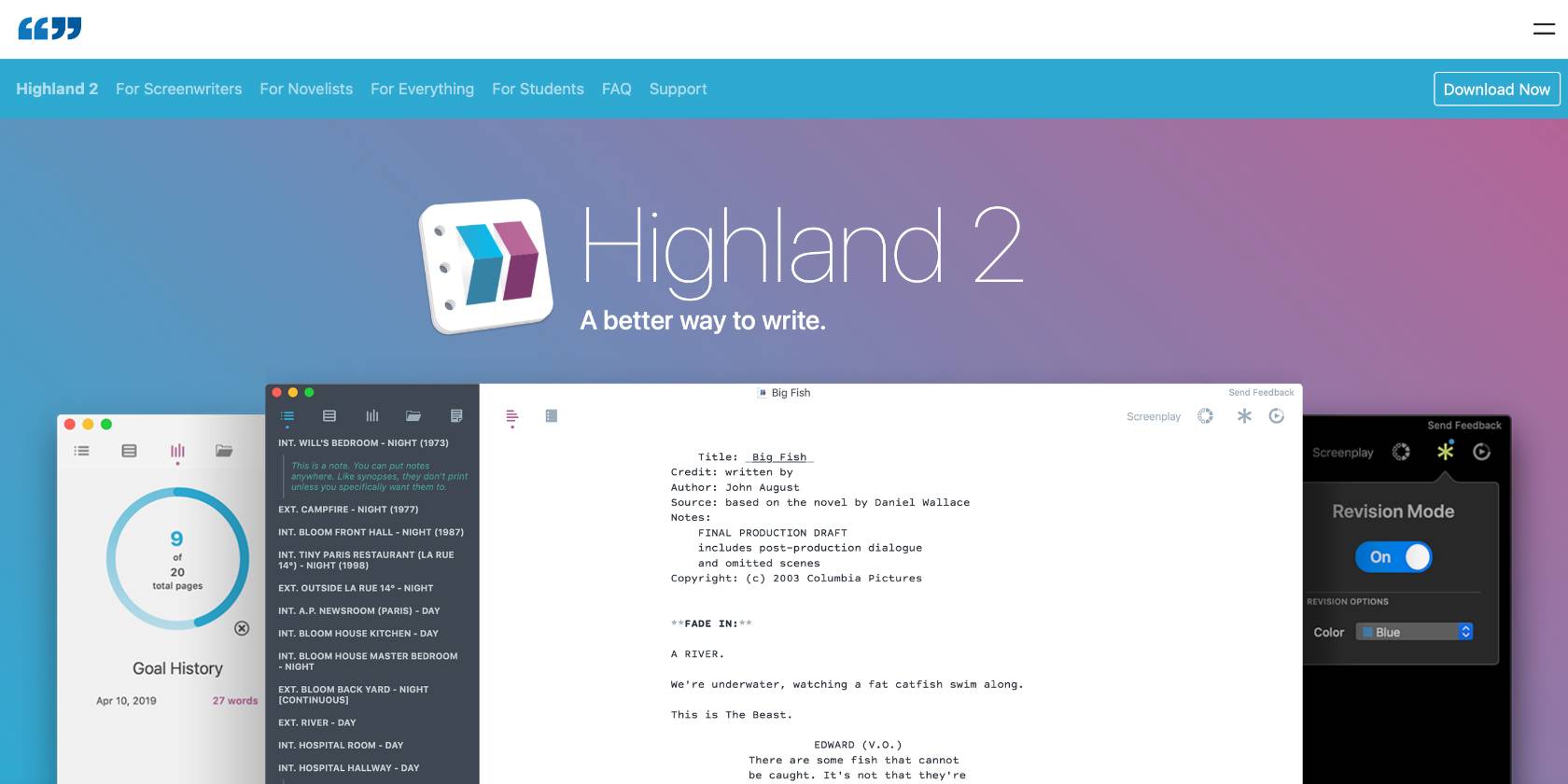
Task: Open the bin icon in the dark sidebar
Action: 329,416
